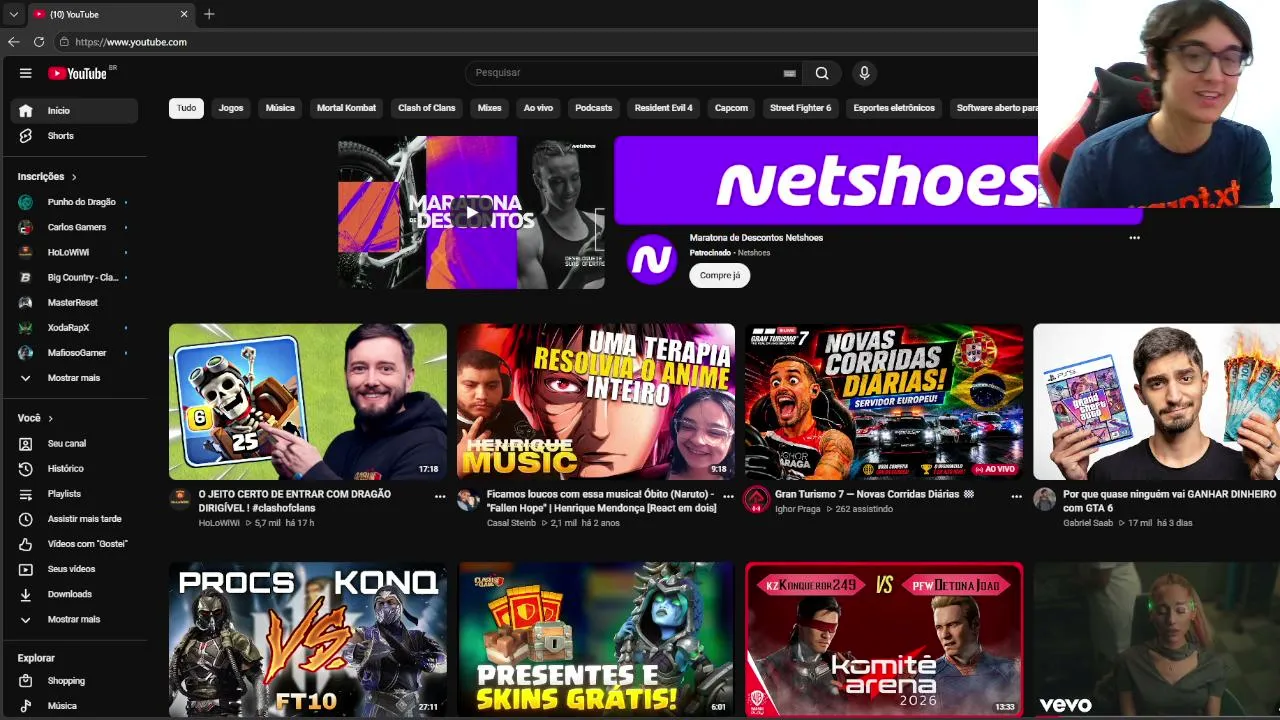
Task: Open Shorts from the sidebar
Action: point(74,136)
